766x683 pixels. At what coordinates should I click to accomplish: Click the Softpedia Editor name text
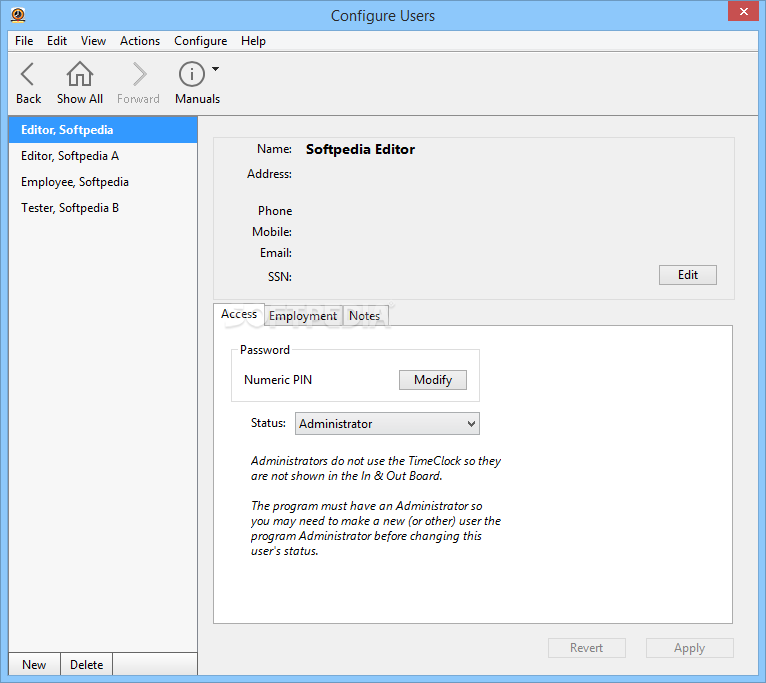(x=361, y=149)
